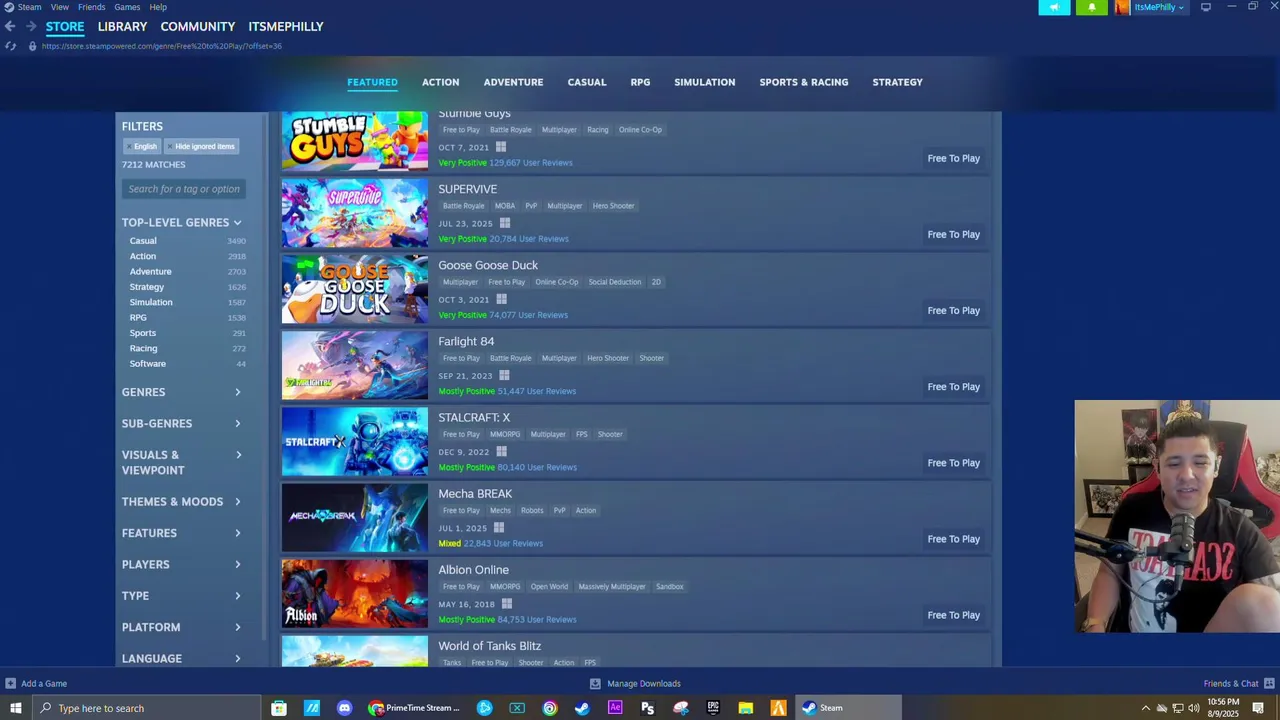
Task: Click the Windows icon on Mecha BREAK row
Action: [499, 528]
